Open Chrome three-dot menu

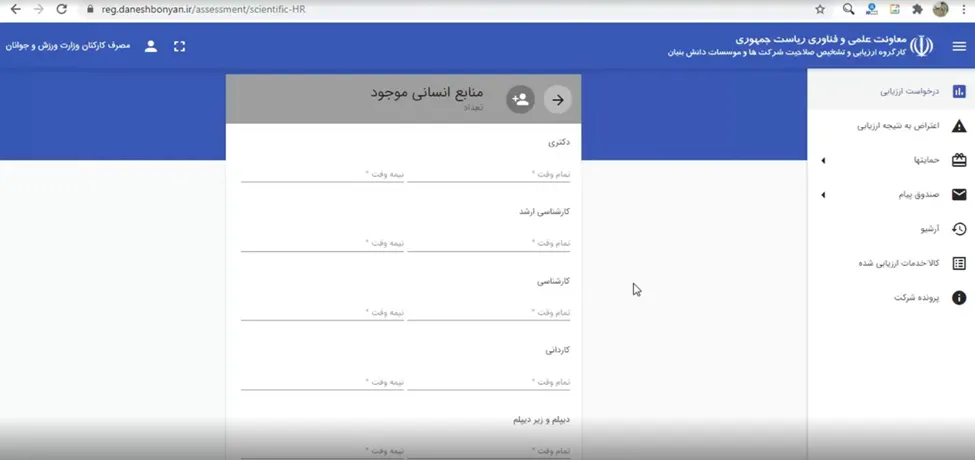pos(964,9)
